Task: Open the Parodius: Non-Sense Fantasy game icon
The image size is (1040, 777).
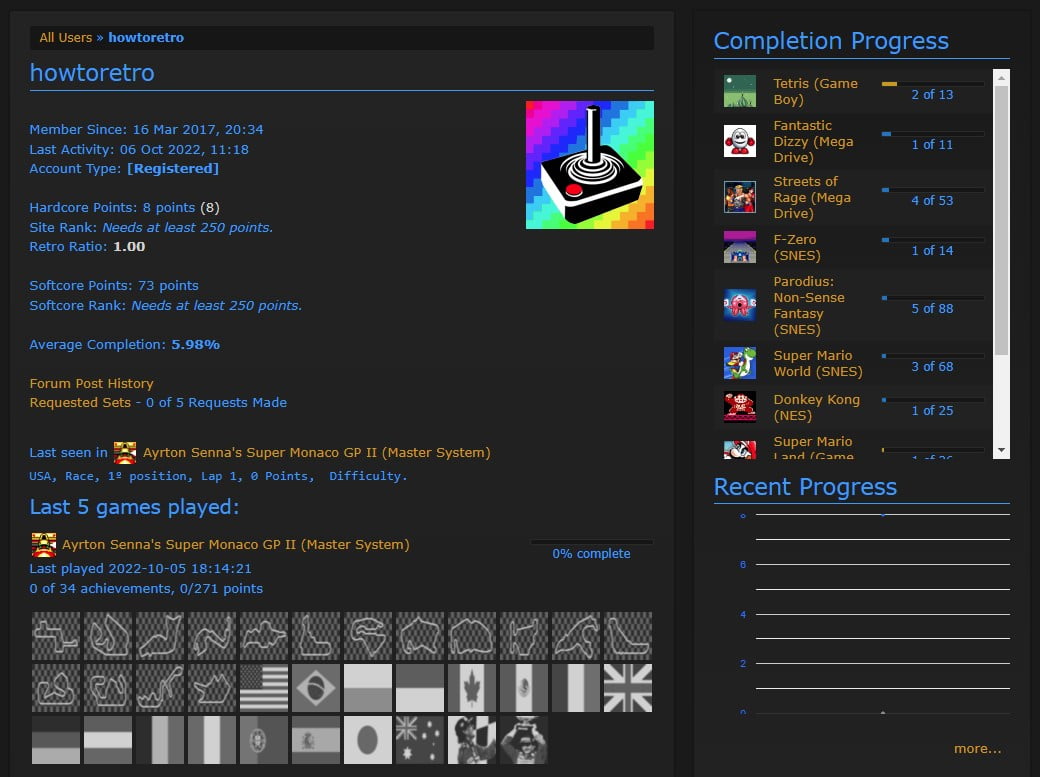Action: click(x=740, y=305)
